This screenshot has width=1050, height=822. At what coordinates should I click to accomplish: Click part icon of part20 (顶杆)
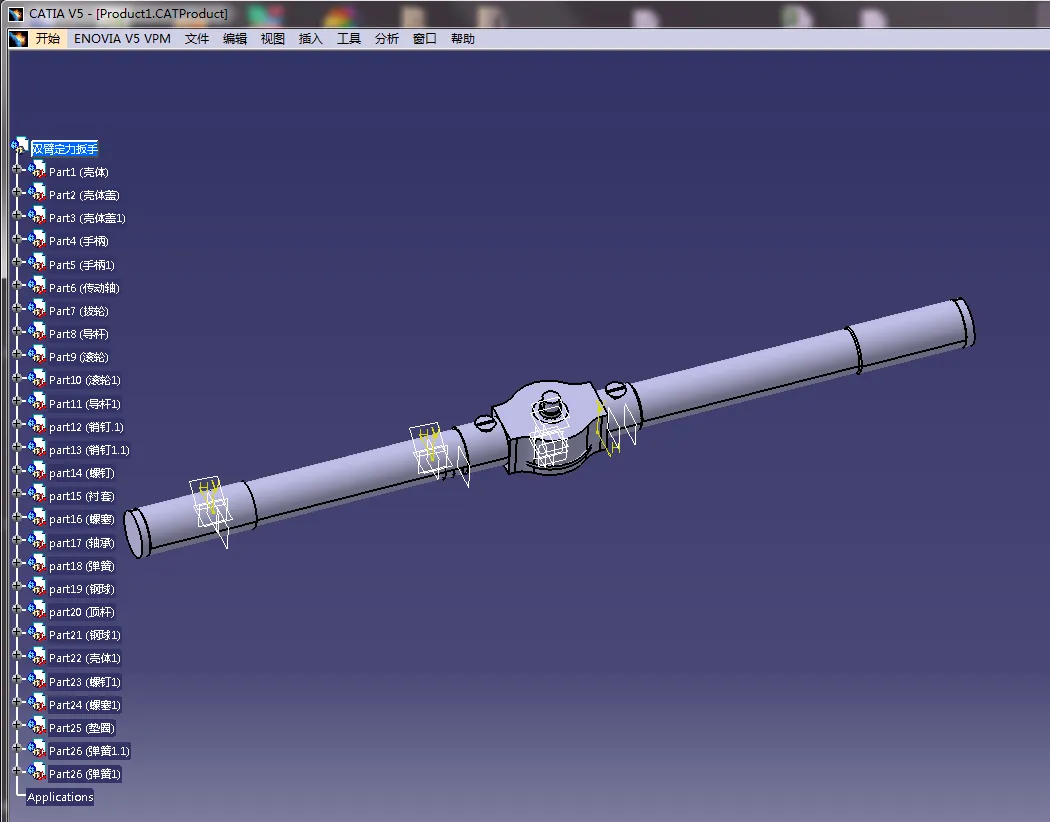[x=38, y=610]
